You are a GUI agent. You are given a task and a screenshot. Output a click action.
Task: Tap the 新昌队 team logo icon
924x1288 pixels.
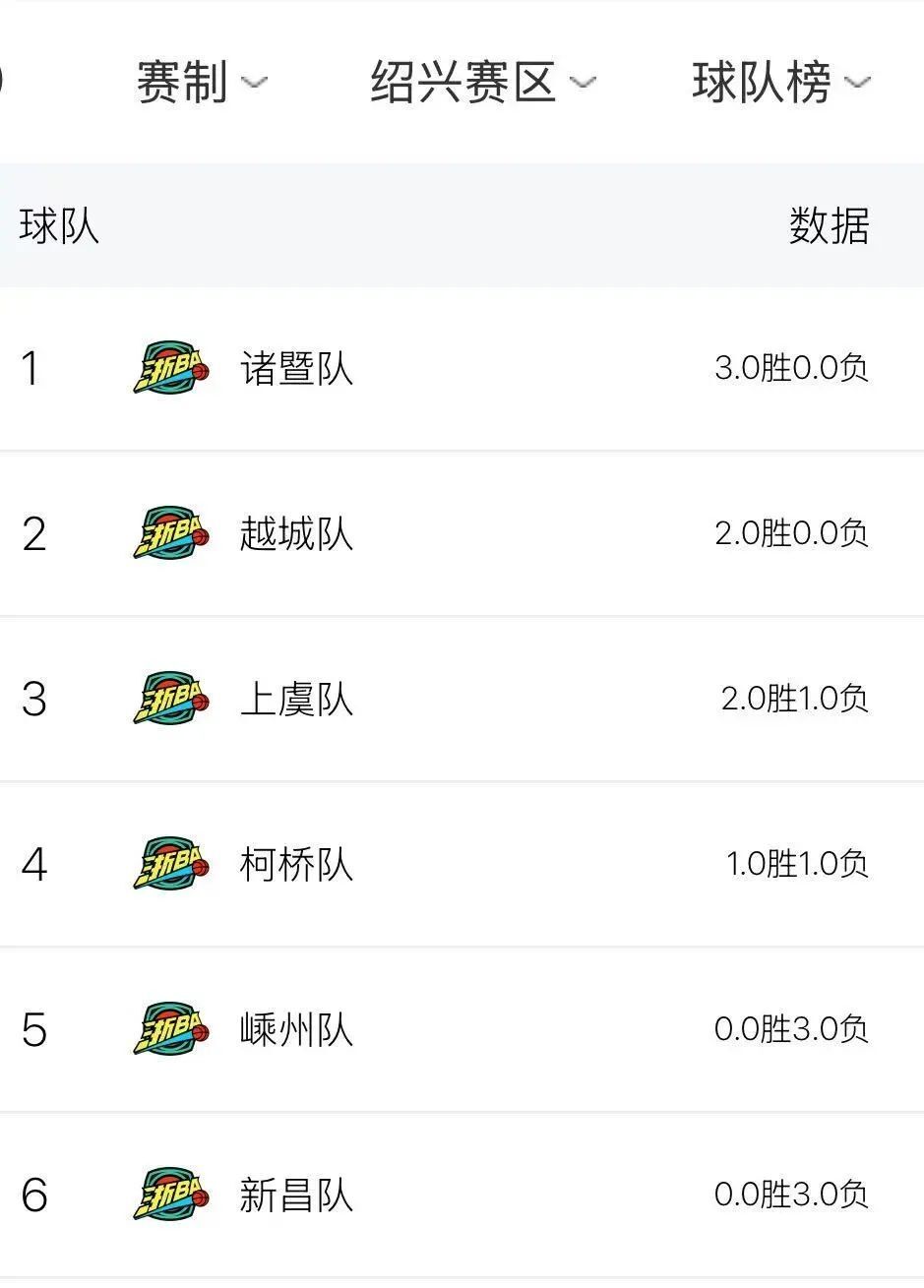click(172, 1195)
